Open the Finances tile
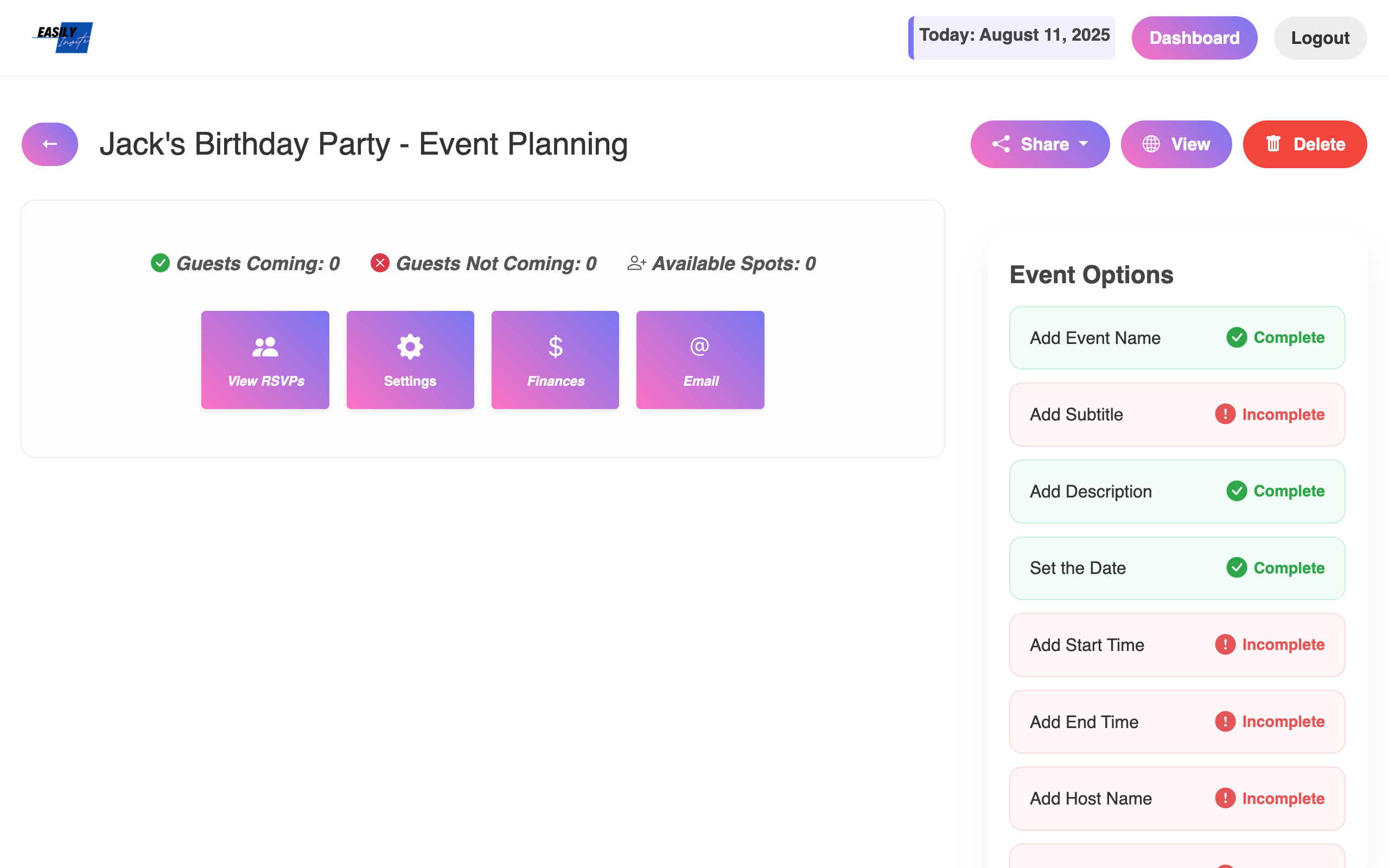This screenshot has width=1389, height=868. [x=555, y=360]
